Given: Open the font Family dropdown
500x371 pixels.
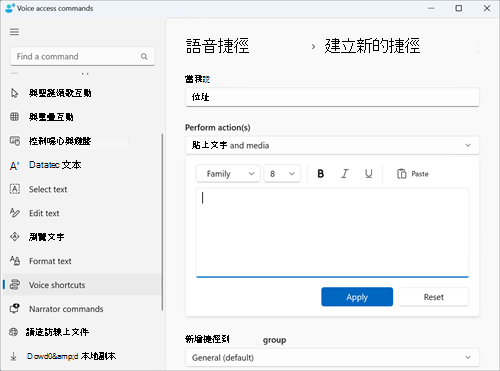Looking at the screenshot, I should (228, 174).
